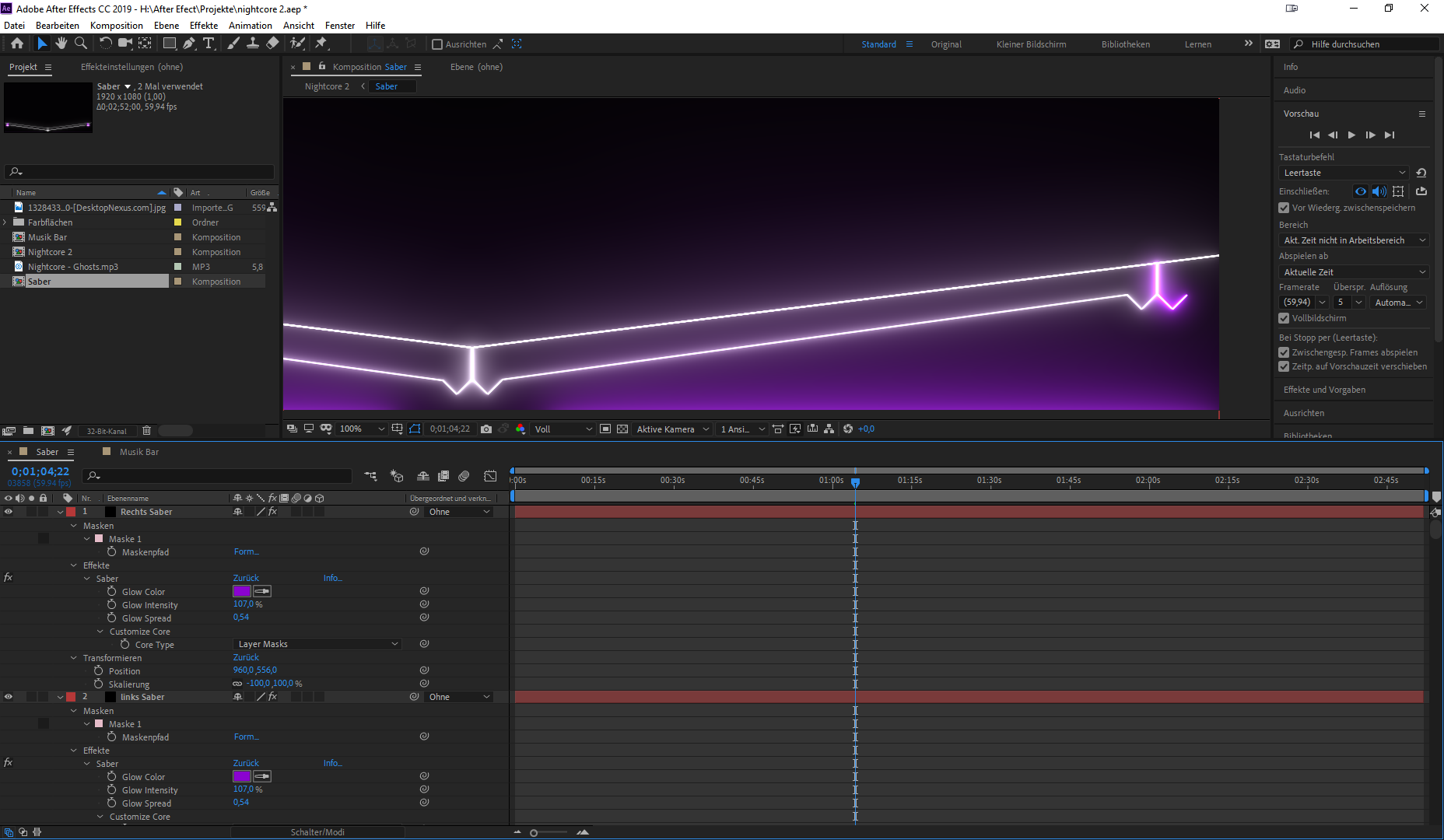
Task: Hide the links Saber layer
Action: (x=9, y=697)
